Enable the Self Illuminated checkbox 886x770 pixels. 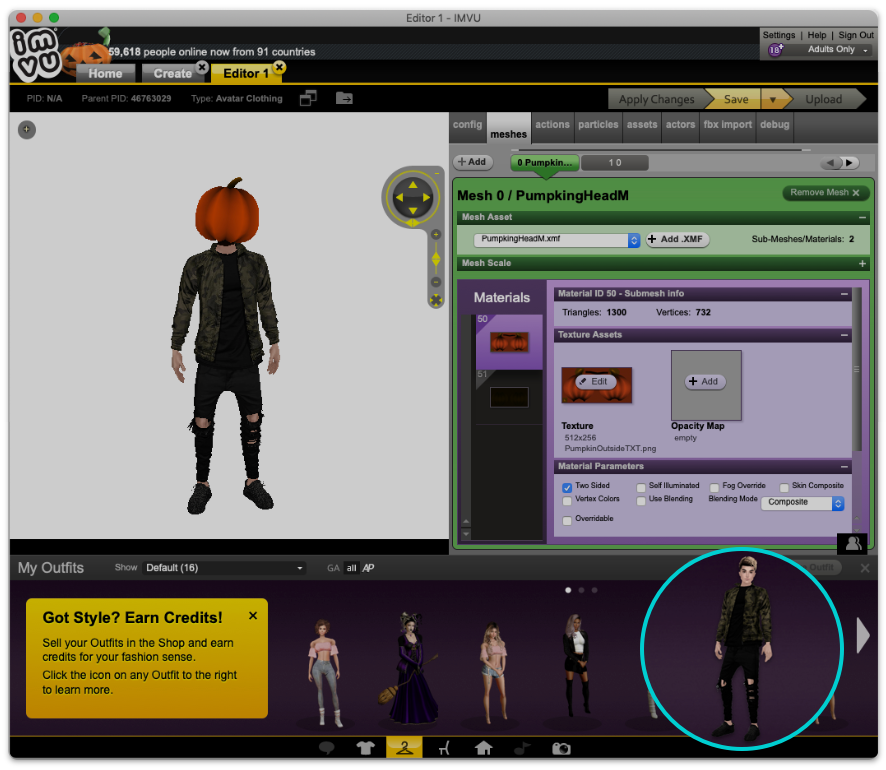click(x=641, y=488)
